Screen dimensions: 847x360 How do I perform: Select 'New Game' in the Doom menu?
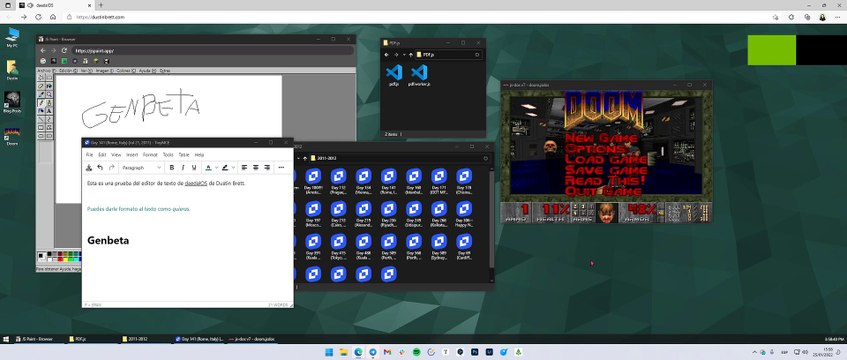tap(601, 138)
